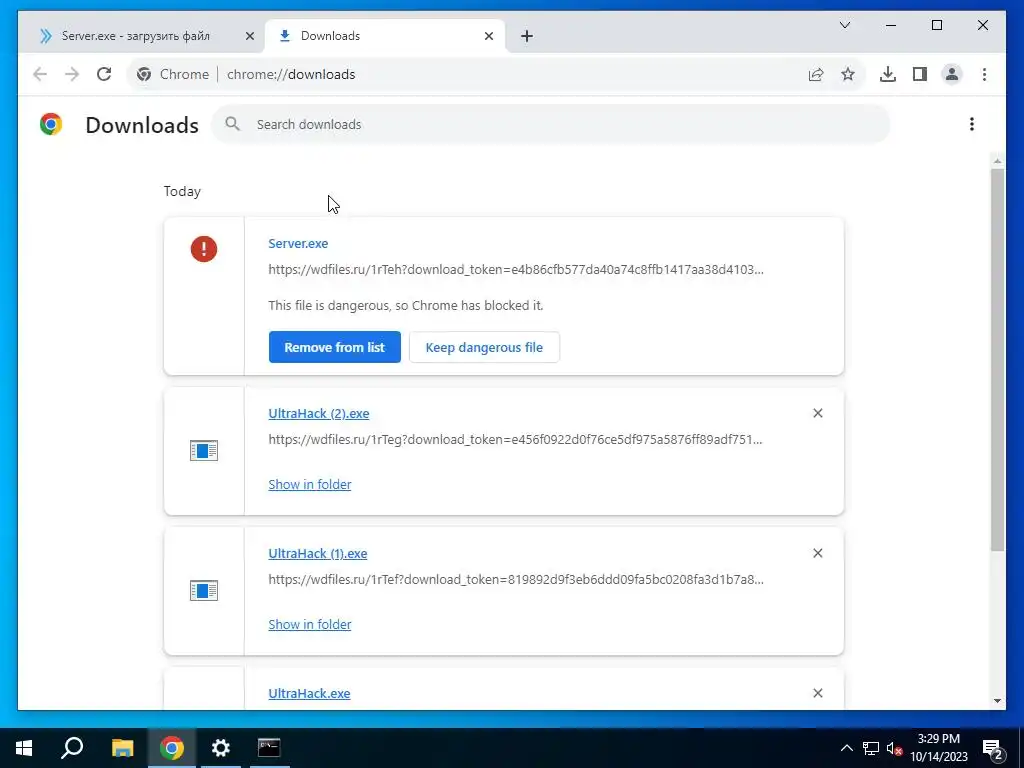Click the network status tray icon
Image resolution: width=1024 pixels, height=768 pixels.
click(871, 748)
